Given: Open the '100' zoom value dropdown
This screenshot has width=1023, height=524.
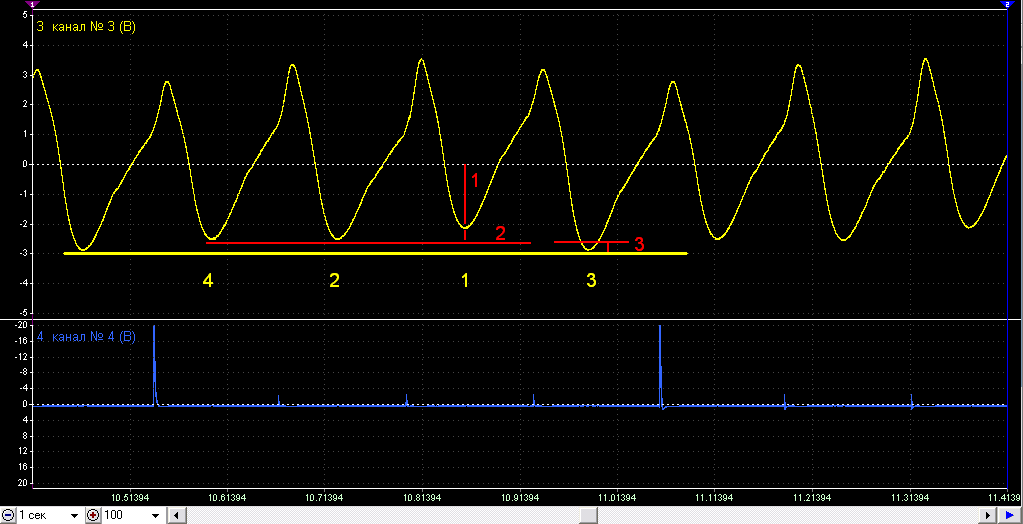Looking at the screenshot, I should (x=156, y=516).
